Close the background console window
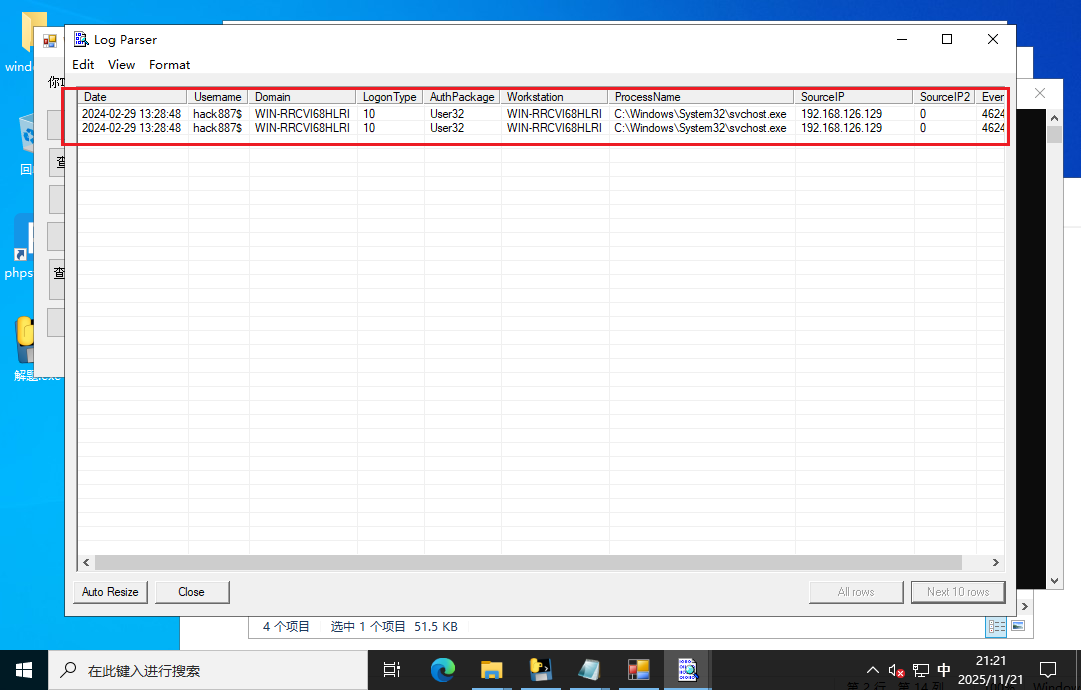Image resolution: width=1081 pixels, height=690 pixels. (1040, 93)
